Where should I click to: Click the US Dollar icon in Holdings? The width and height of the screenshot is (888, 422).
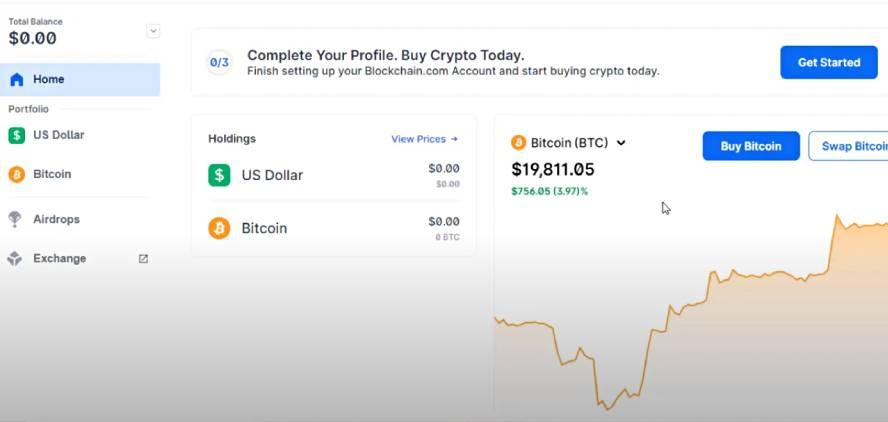(219, 175)
